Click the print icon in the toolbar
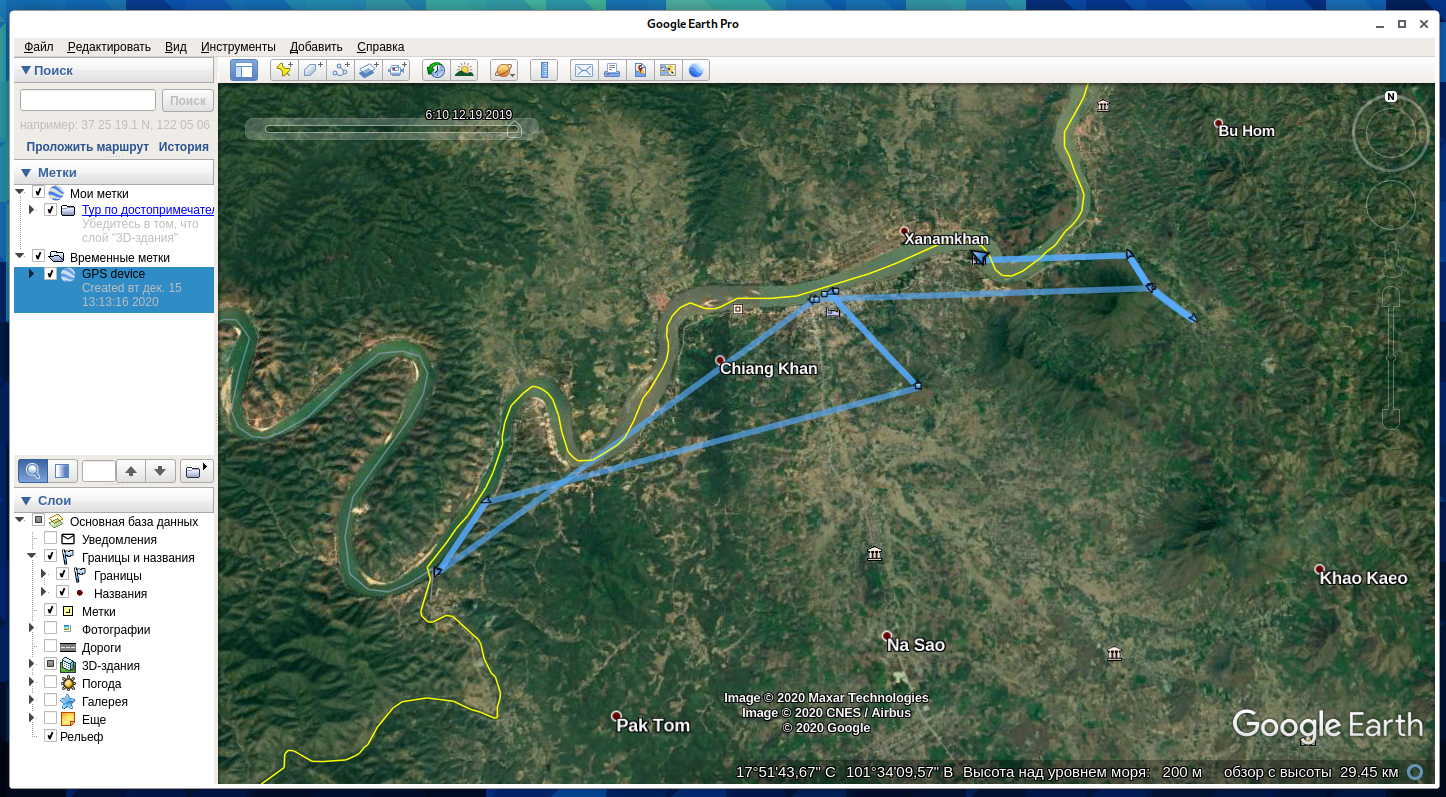Screen dimensions: 1446x797 (x=612, y=70)
